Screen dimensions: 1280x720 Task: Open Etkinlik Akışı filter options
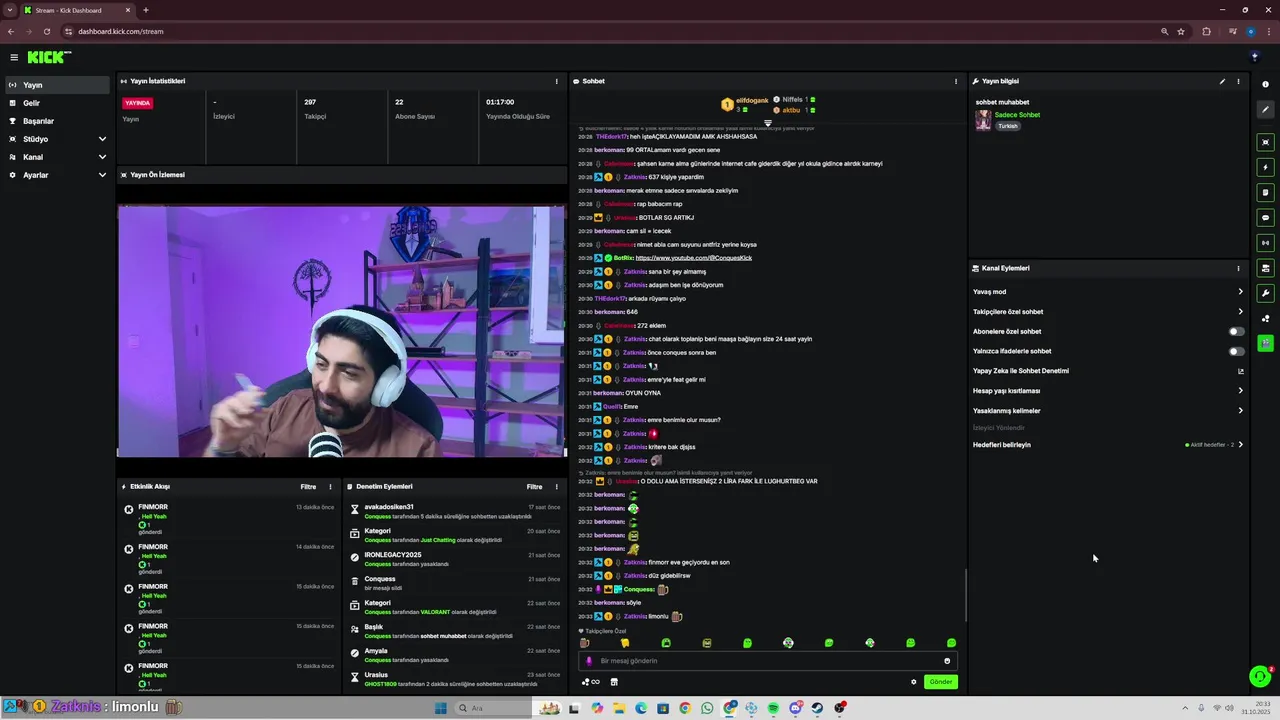coord(308,487)
